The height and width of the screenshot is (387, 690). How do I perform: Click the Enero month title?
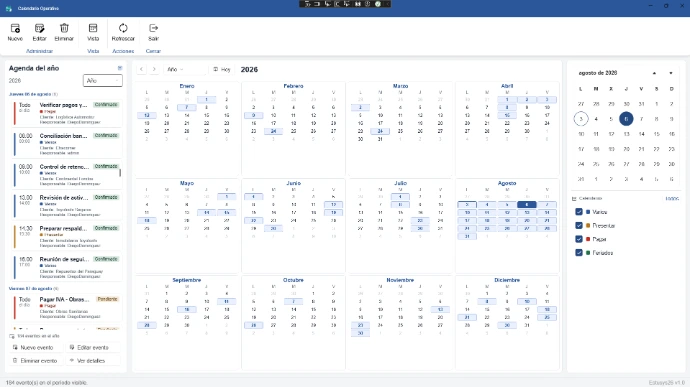(x=187, y=86)
